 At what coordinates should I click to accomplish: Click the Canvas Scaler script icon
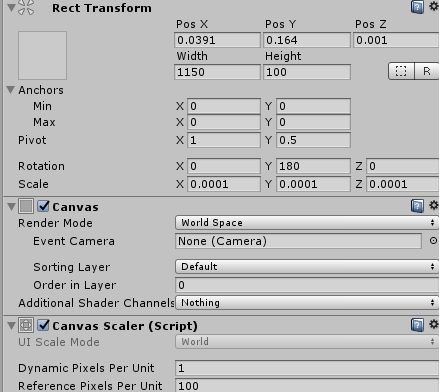26,325
